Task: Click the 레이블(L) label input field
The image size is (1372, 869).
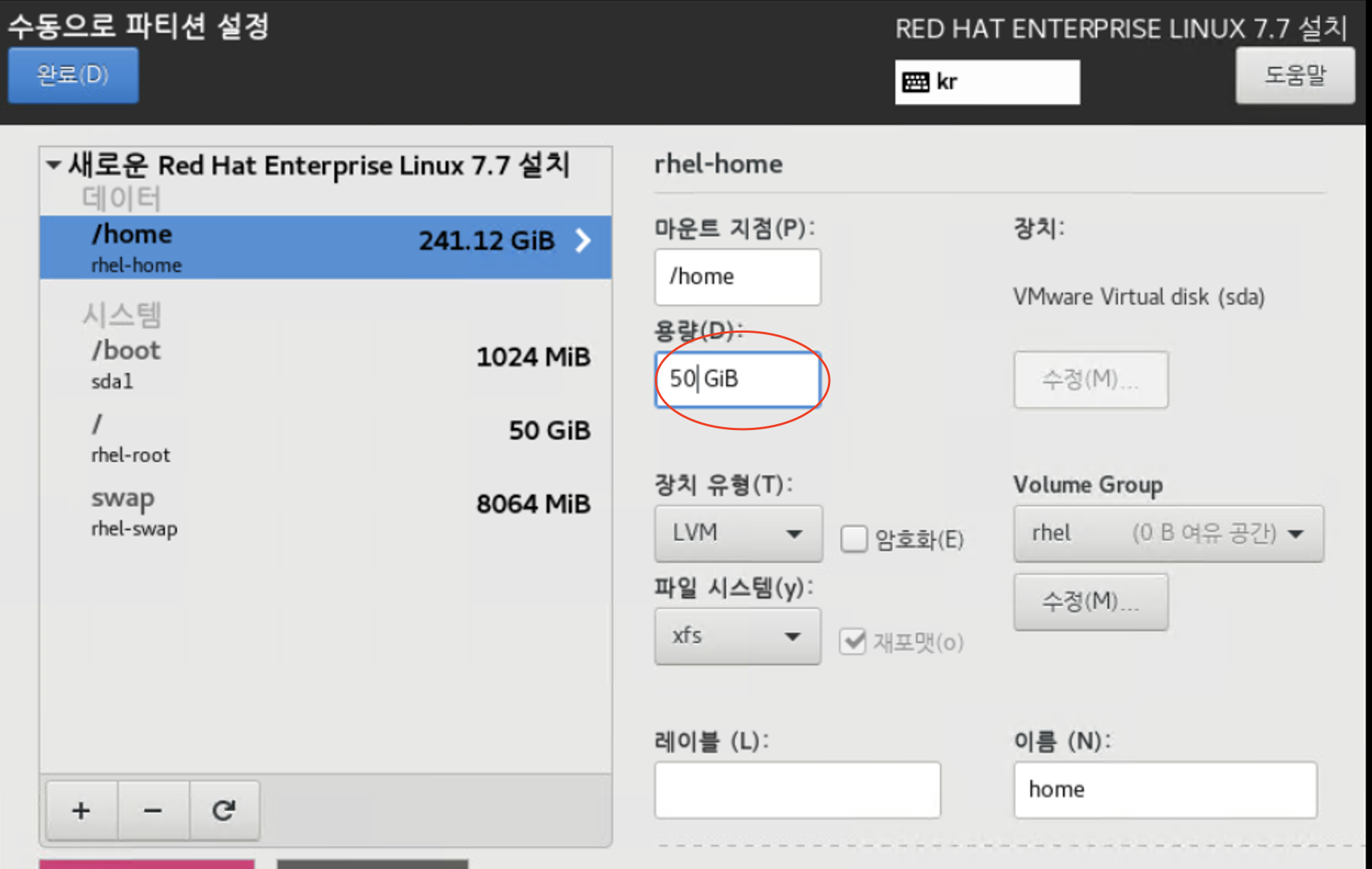Action: pos(797,790)
